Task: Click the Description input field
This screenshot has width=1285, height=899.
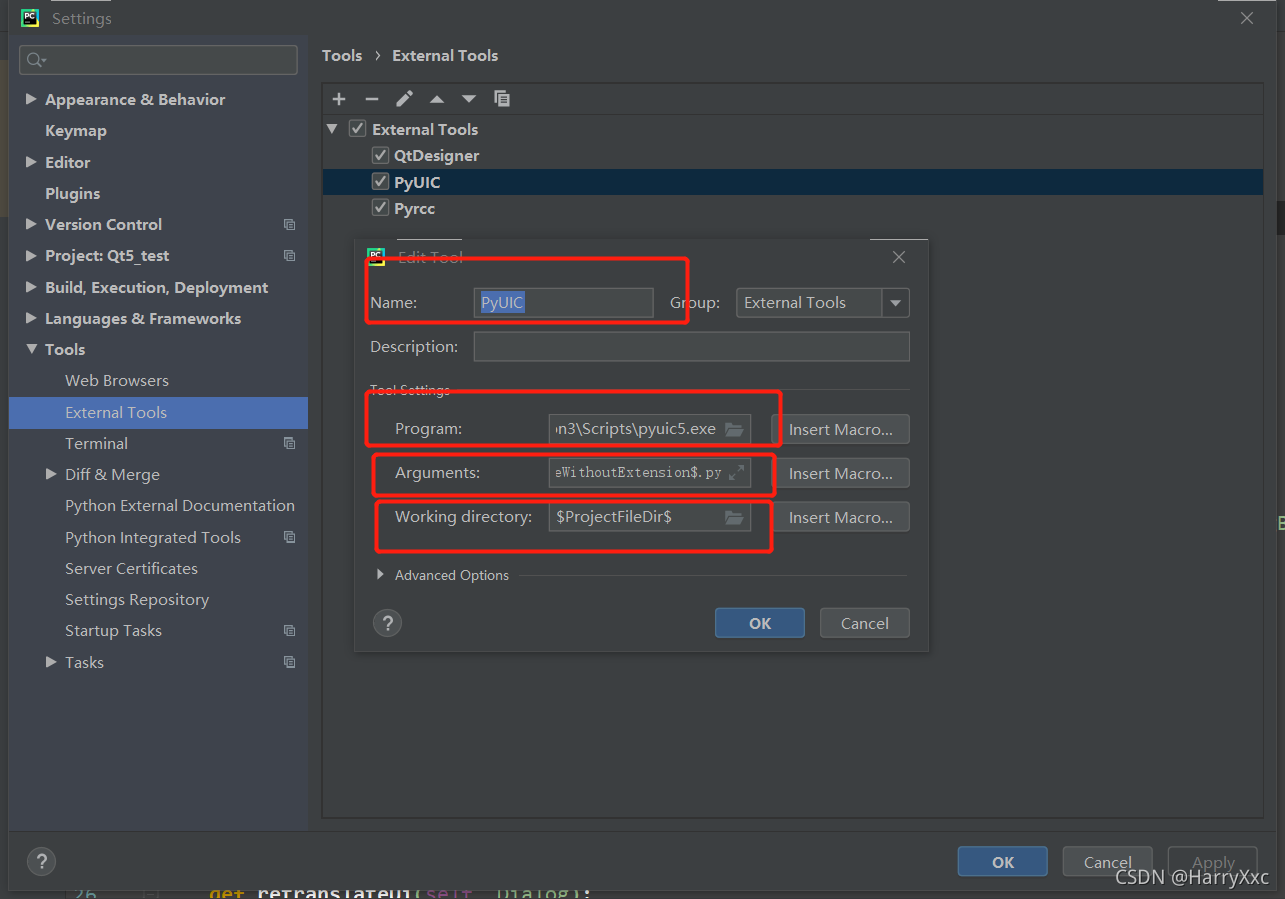Action: point(692,347)
